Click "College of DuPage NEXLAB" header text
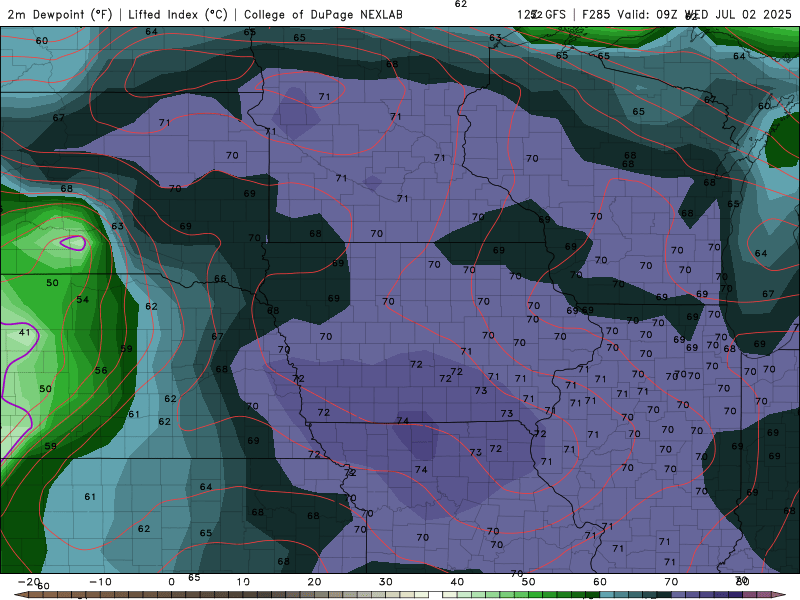The image size is (800, 600). (323, 15)
